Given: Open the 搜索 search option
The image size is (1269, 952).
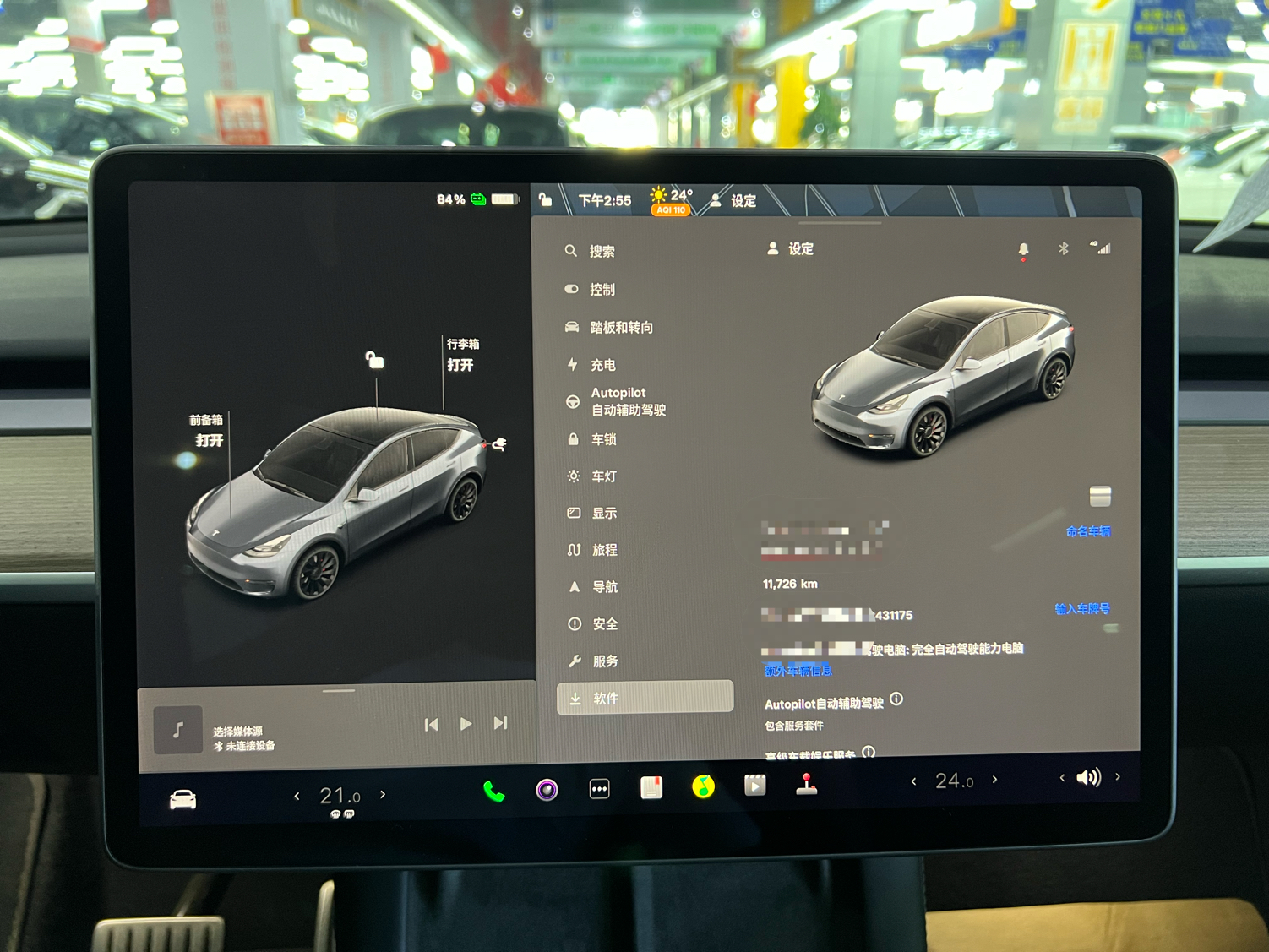Looking at the screenshot, I should pyautogui.click(x=590, y=251).
